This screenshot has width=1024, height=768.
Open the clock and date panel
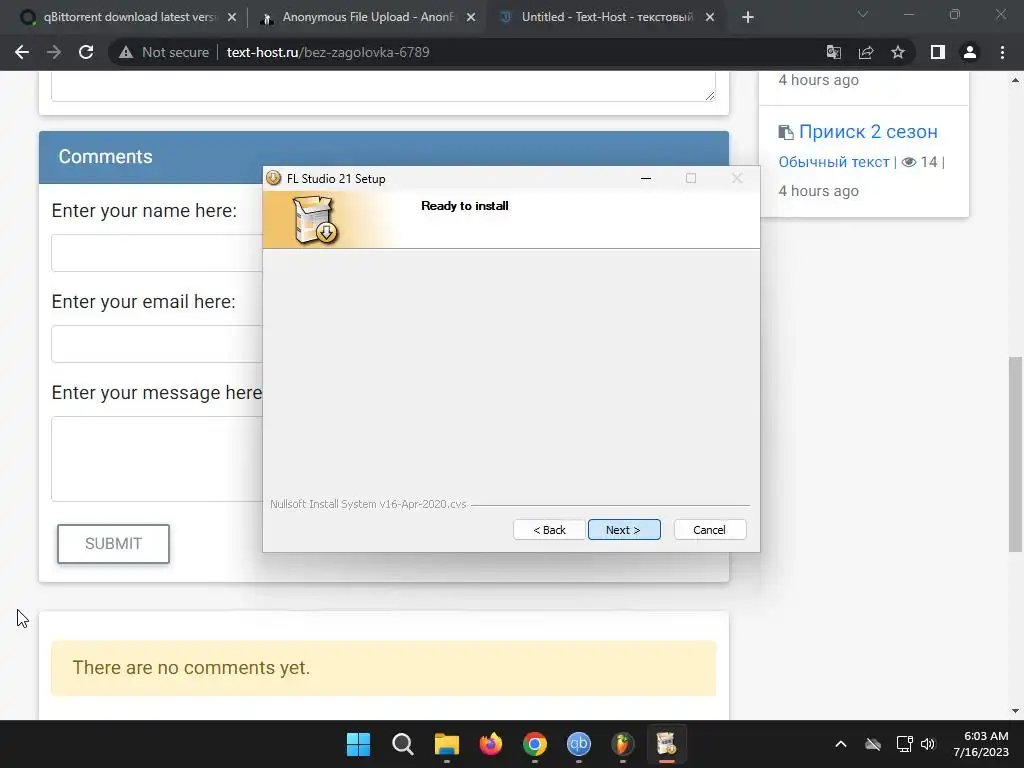coord(981,744)
